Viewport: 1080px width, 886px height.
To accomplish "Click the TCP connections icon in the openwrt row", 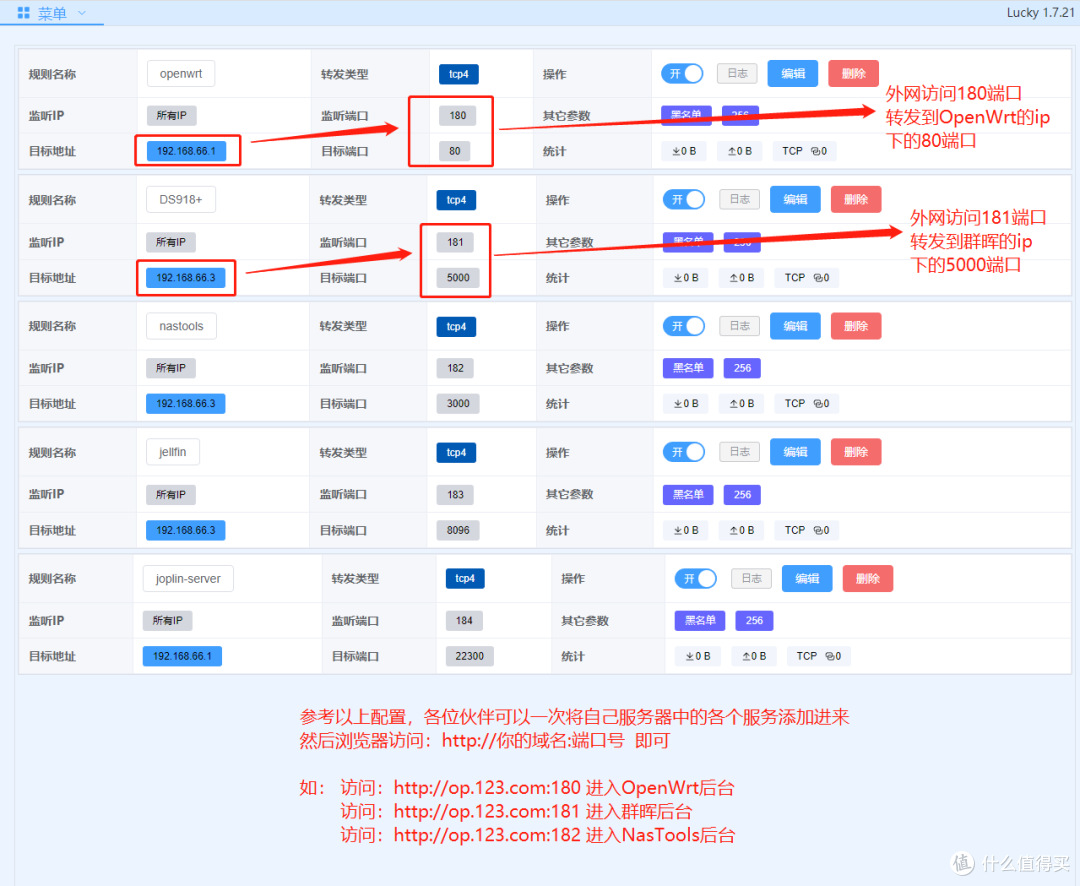I will click(x=804, y=151).
